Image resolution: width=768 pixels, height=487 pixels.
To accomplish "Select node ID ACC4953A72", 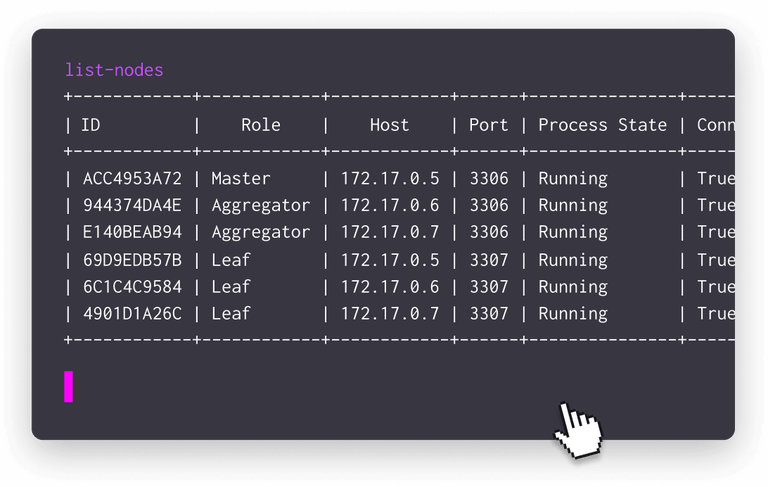I will (132, 179).
